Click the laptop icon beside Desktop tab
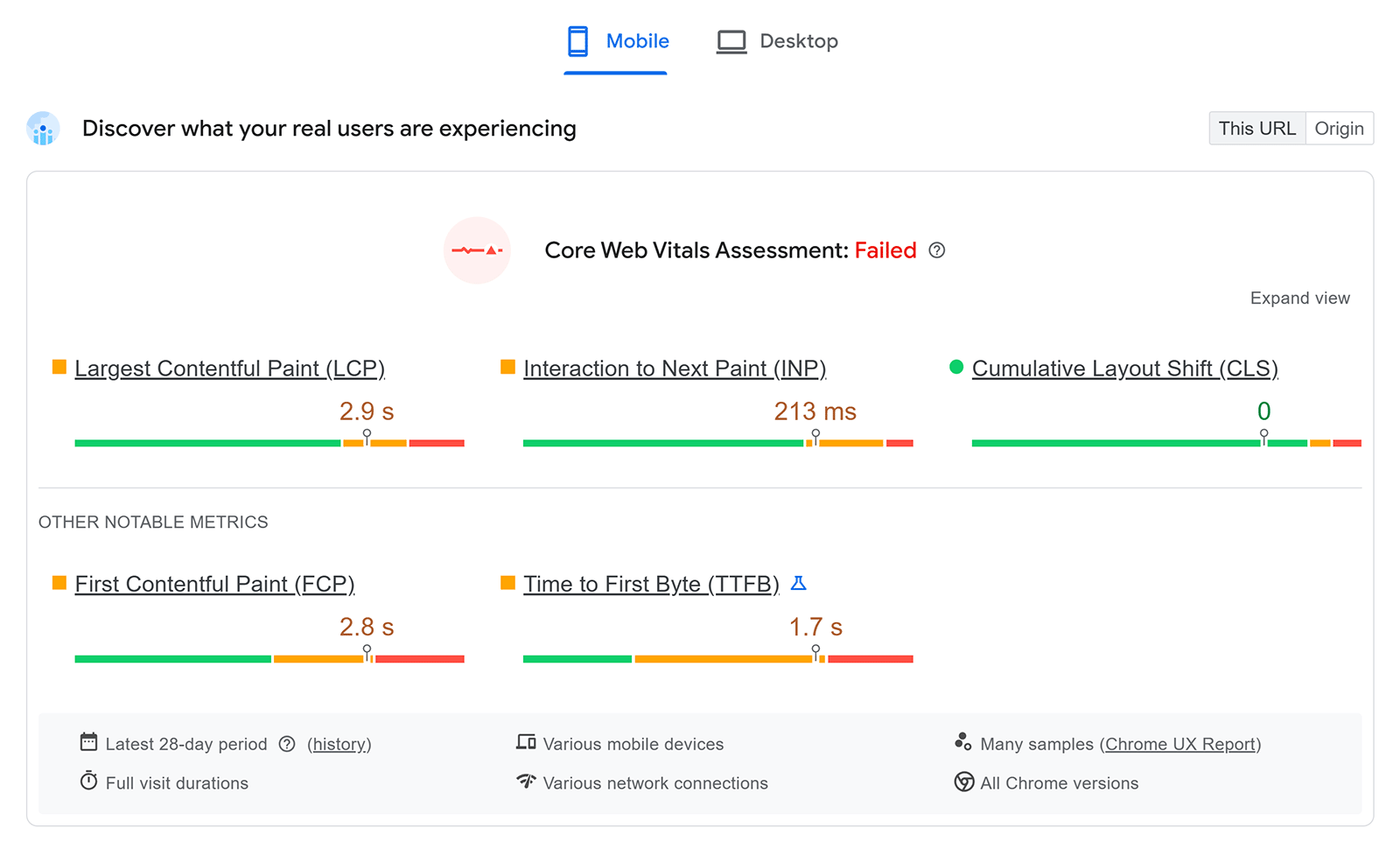This screenshot has width=1400, height=849. pos(731,40)
